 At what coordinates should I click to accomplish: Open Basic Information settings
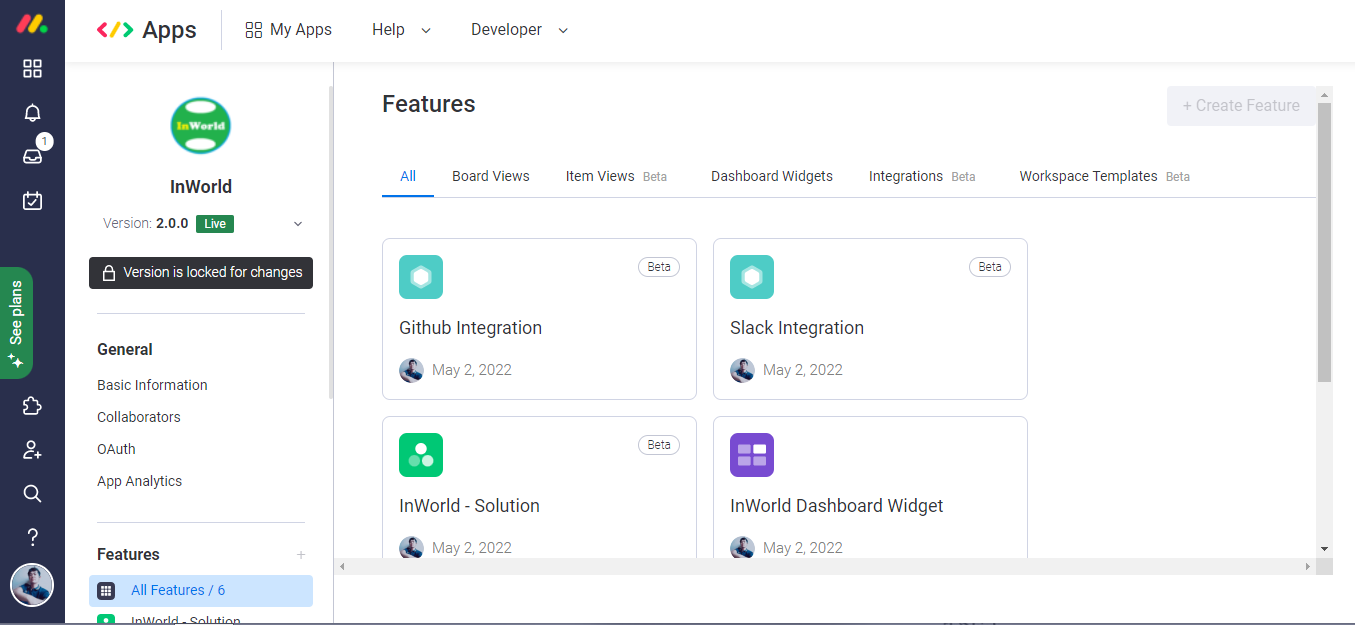click(152, 385)
